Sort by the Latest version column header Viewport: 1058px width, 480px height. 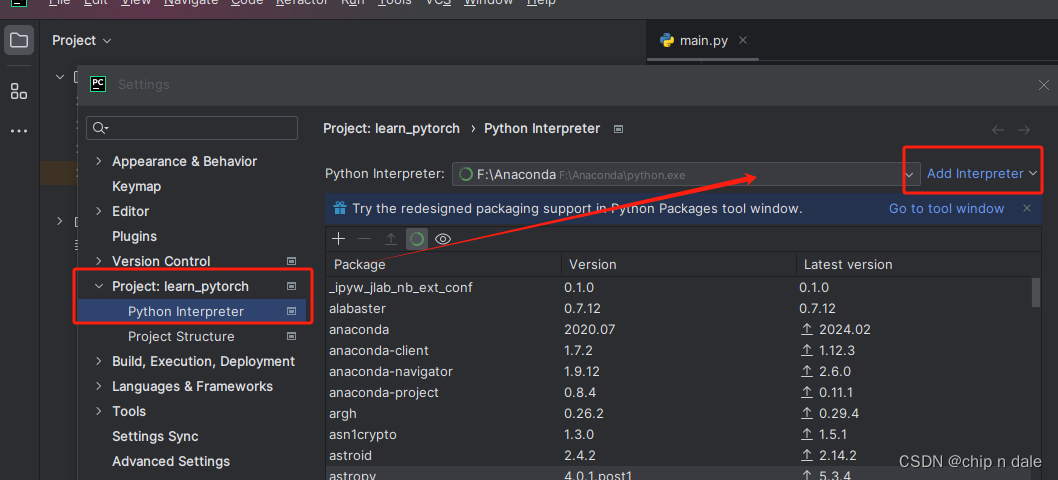tap(918, 265)
